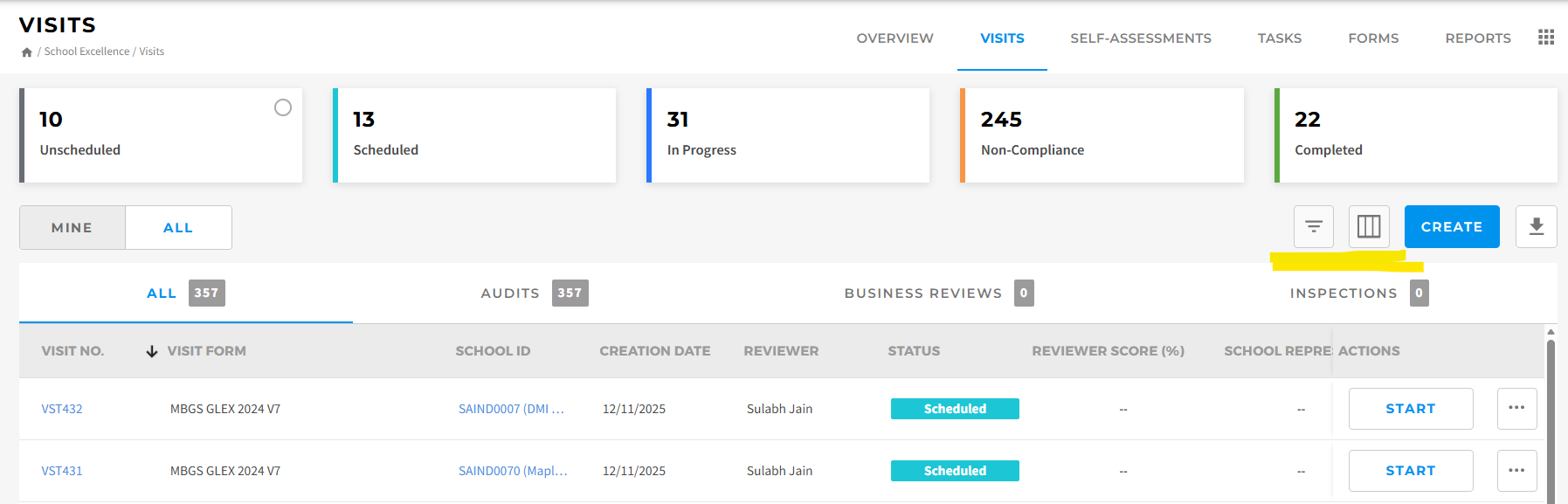Filter by the 245 Non-Compliance card
This screenshot has height=504, width=1568.
point(1102,135)
